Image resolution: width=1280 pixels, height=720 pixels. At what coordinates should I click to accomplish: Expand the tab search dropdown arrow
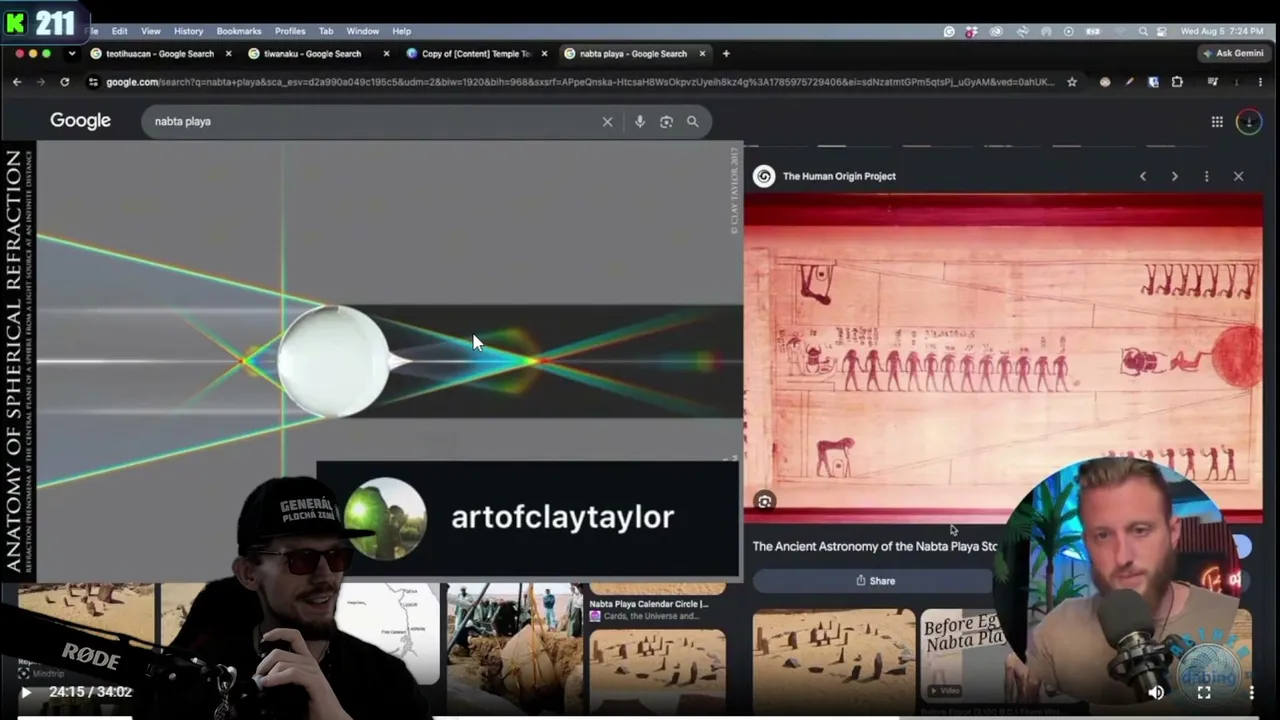coord(71,54)
